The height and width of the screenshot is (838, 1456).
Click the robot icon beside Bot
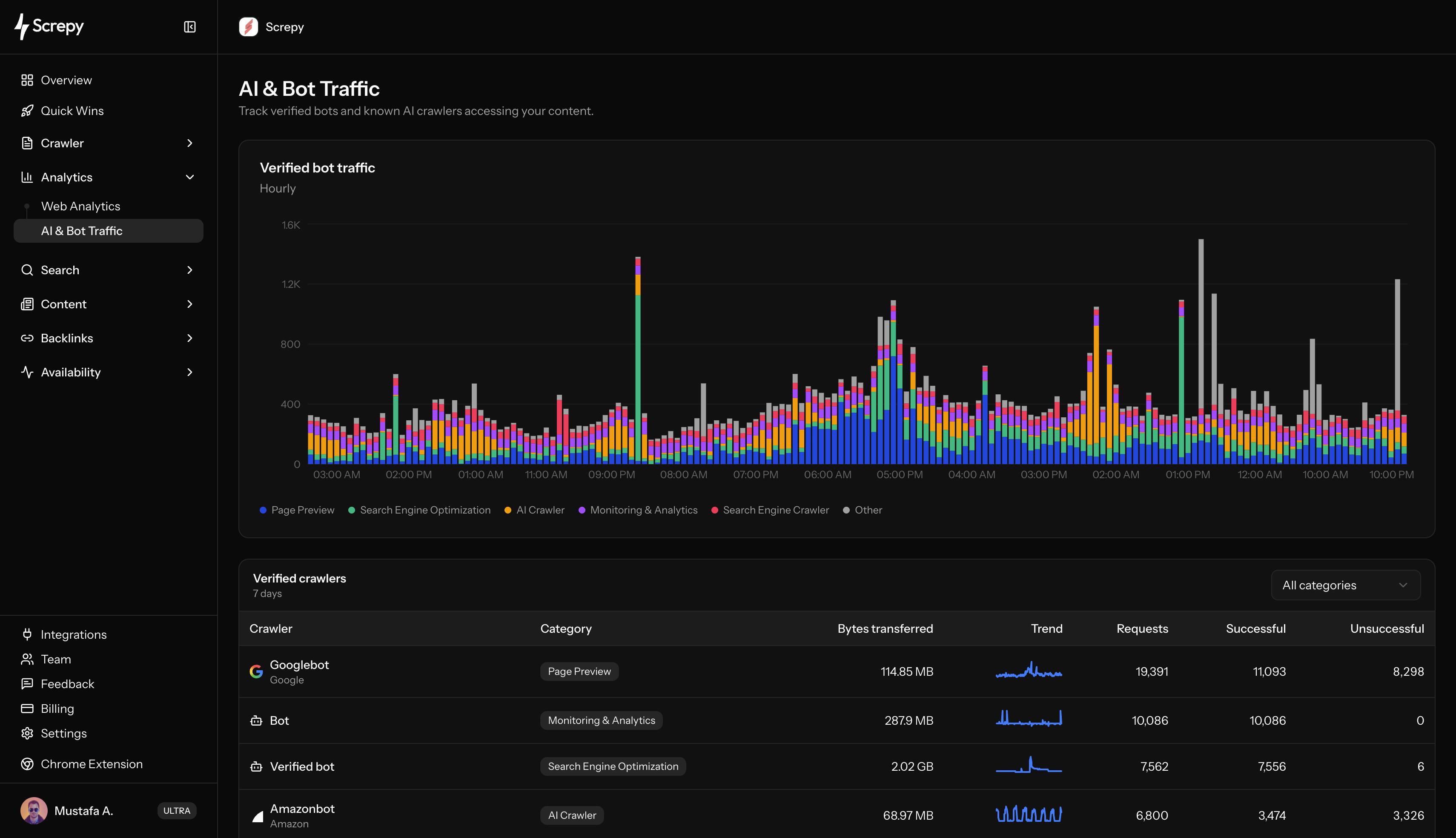(x=257, y=720)
